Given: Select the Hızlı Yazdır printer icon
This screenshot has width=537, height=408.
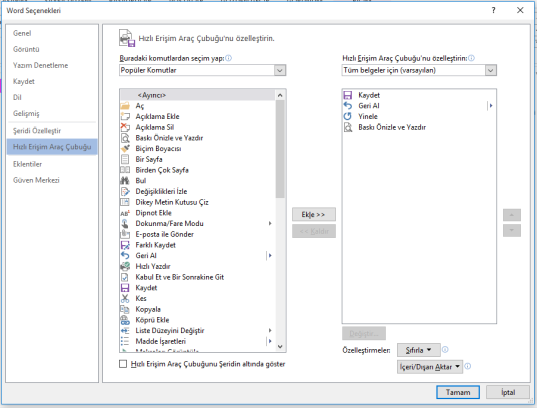Looking at the screenshot, I should [125, 266].
